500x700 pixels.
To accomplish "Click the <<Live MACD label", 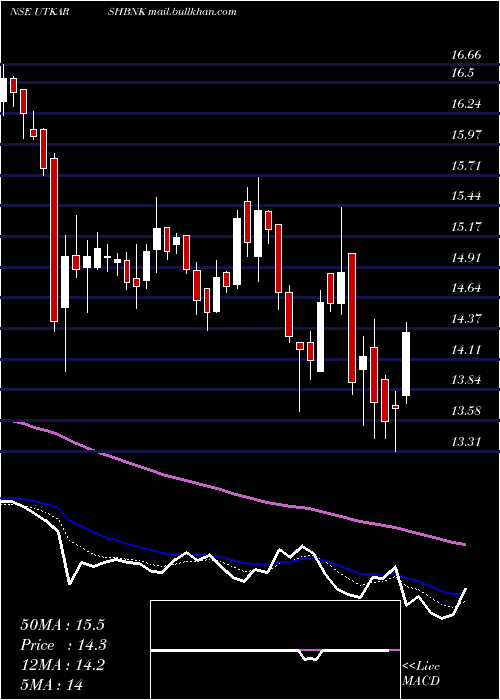I will [x=421, y=673].
